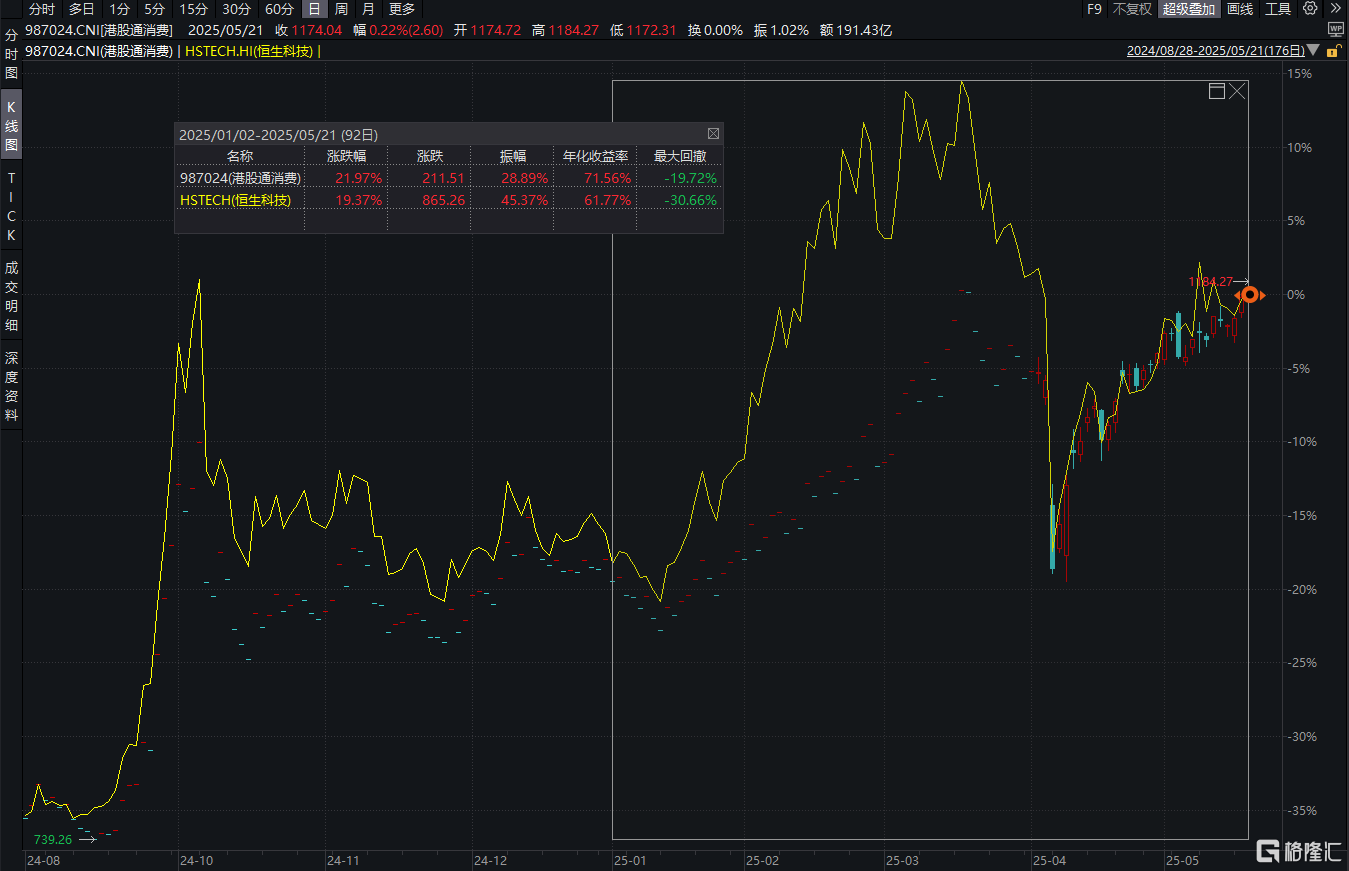Maximize the selected range box
Screen dimensions: 1349x871
[x=1217, y=91]
